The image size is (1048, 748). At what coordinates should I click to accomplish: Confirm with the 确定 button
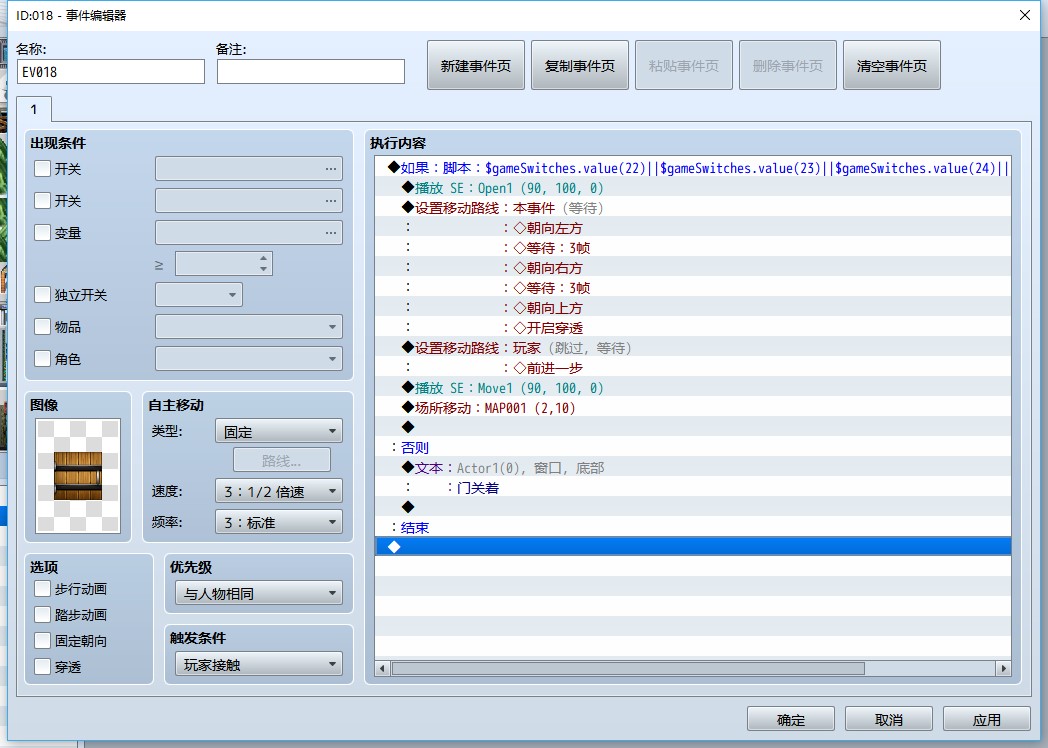click(x=791, y=719)
